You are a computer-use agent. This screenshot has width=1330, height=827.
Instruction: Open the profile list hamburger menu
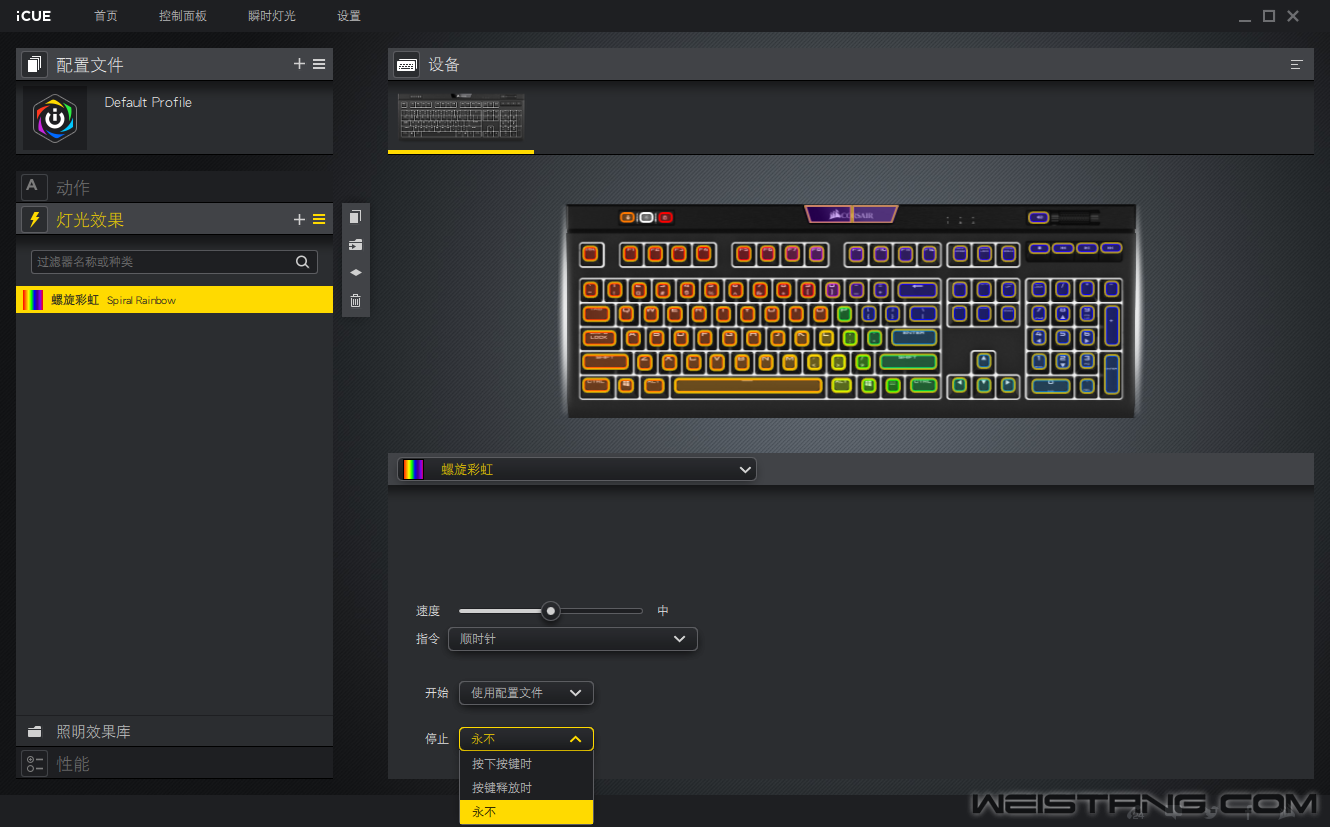click(x=319, y=64)
